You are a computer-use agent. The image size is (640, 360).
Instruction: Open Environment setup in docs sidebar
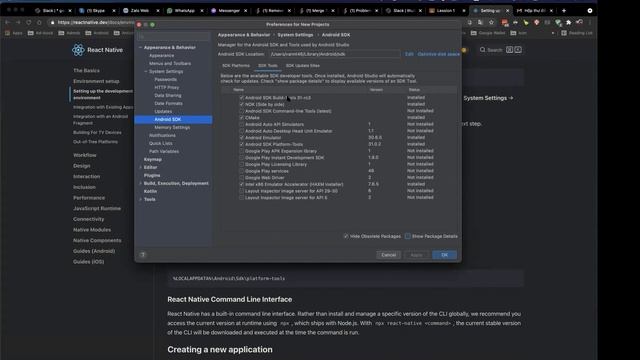(96, 81)
